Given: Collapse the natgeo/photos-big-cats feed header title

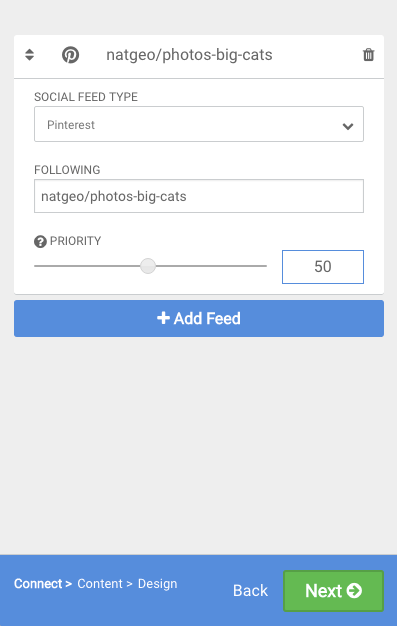Looking at the screenshot, I should coord(189,55).
